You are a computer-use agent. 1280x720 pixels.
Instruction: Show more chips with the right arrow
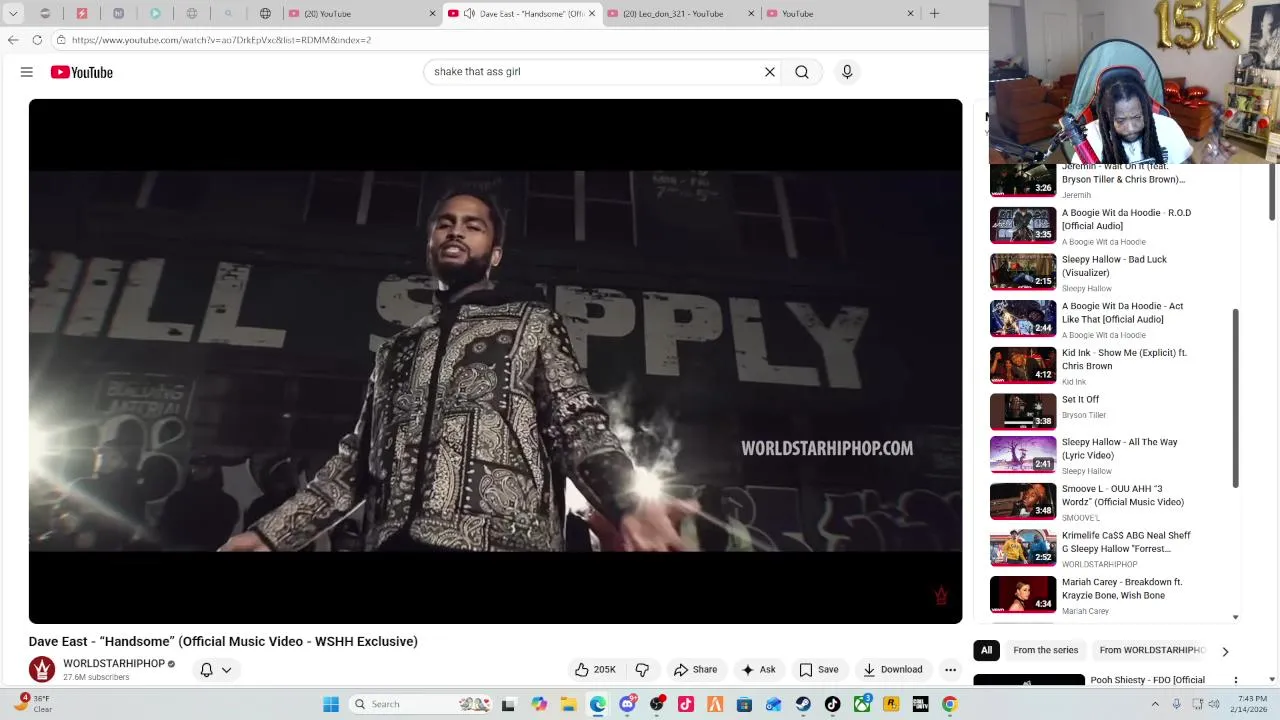[1225, 651]
